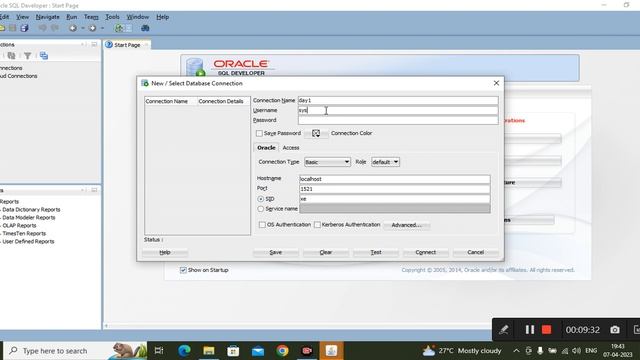Open Microsoft Store from the taskbar
The image size is (640, 360).
click(233, 351)
